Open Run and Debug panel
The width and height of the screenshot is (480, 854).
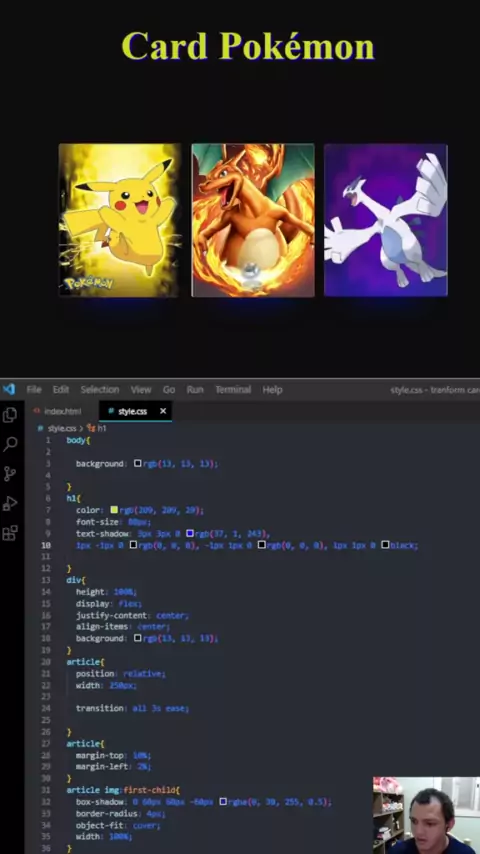click(10, 503)
